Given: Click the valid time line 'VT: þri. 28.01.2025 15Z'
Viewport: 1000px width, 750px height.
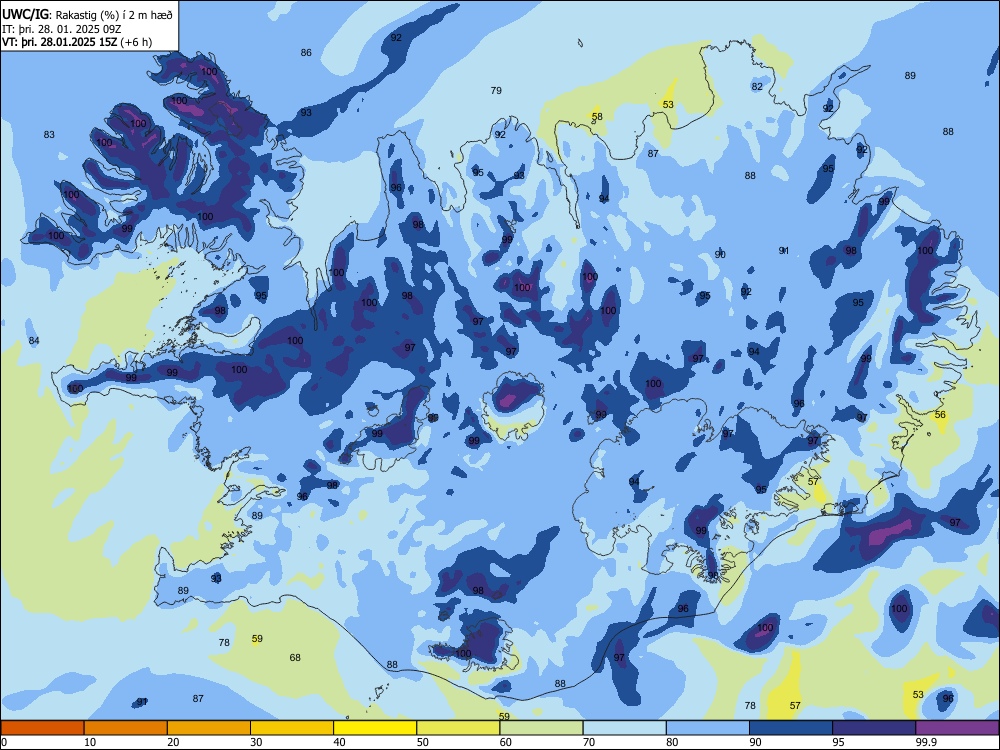Looking at the screenshot, I should [x=59, y=42].
